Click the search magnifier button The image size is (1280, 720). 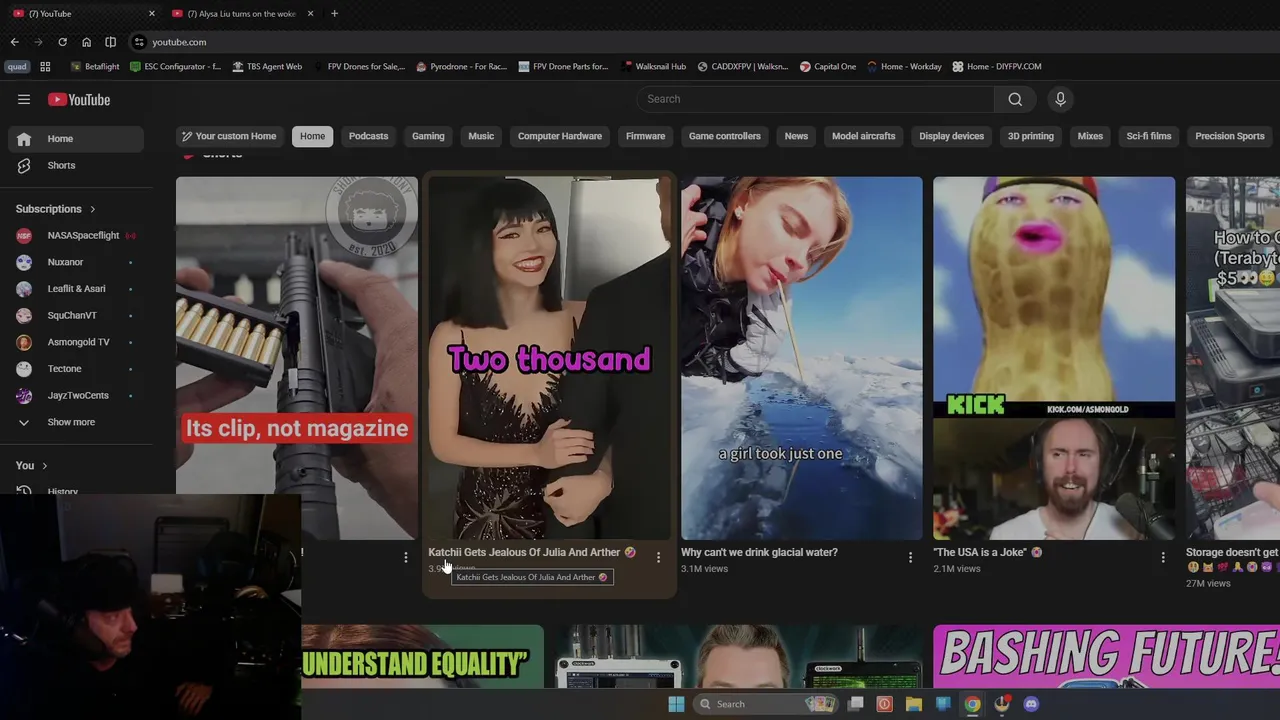[1015, 99]
